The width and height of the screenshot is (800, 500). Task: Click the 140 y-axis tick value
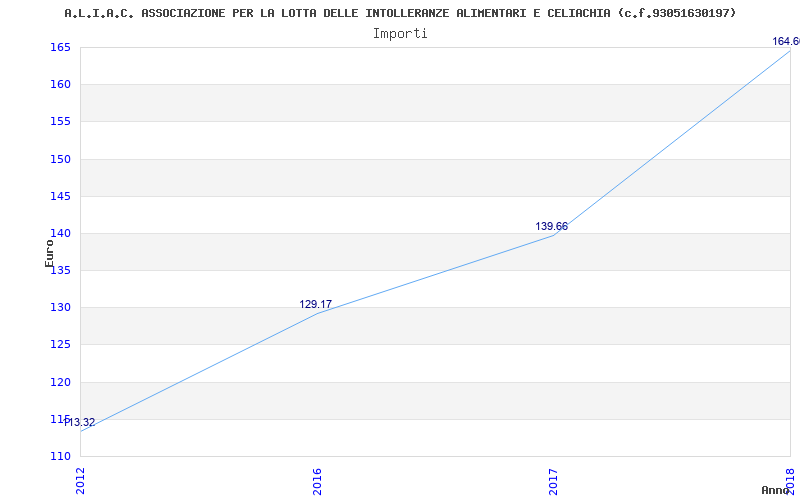click(x=60, y=234)
